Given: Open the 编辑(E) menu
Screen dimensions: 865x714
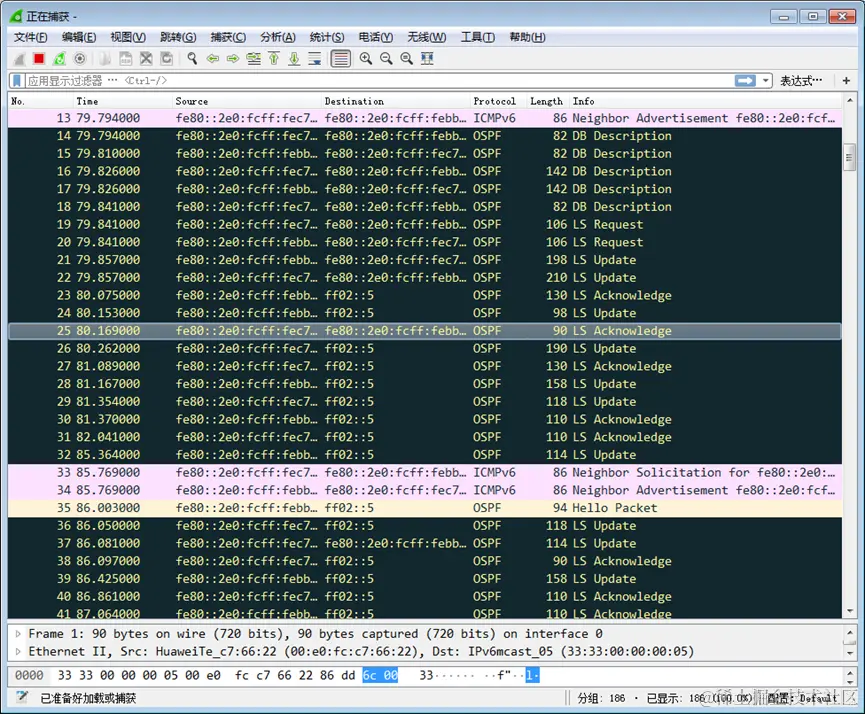Looking at the screenshot, I should [x=79, y=37].
